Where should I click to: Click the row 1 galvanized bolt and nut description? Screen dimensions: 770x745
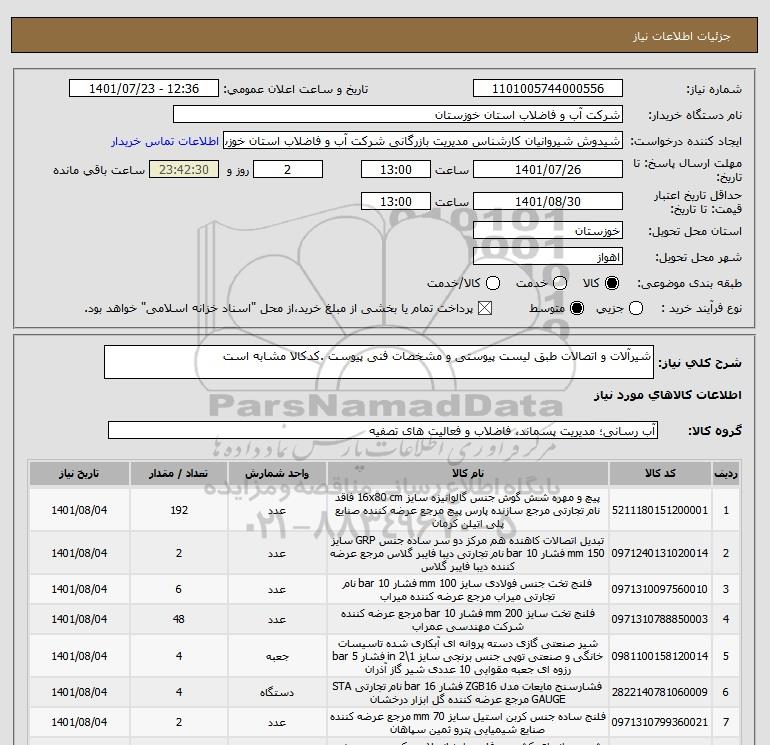pos(468,510)
